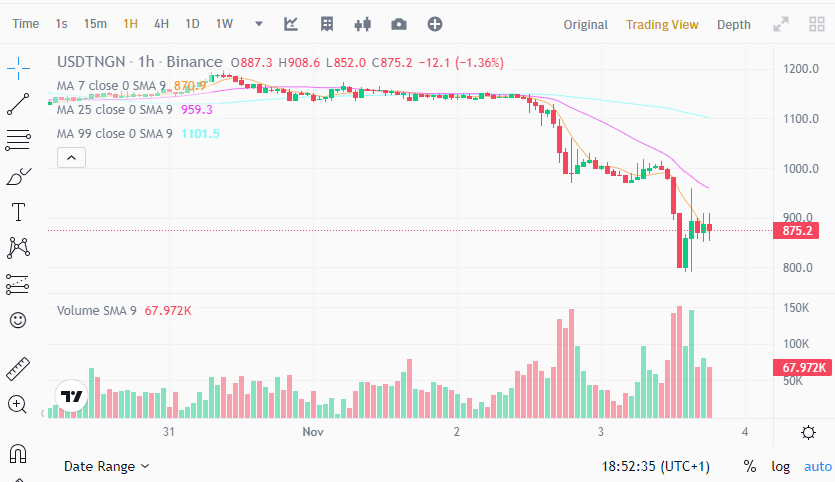Toggle auto scale mode
Image resolution: width=835 pixels, height=482 pixels.
pos(817,466)
